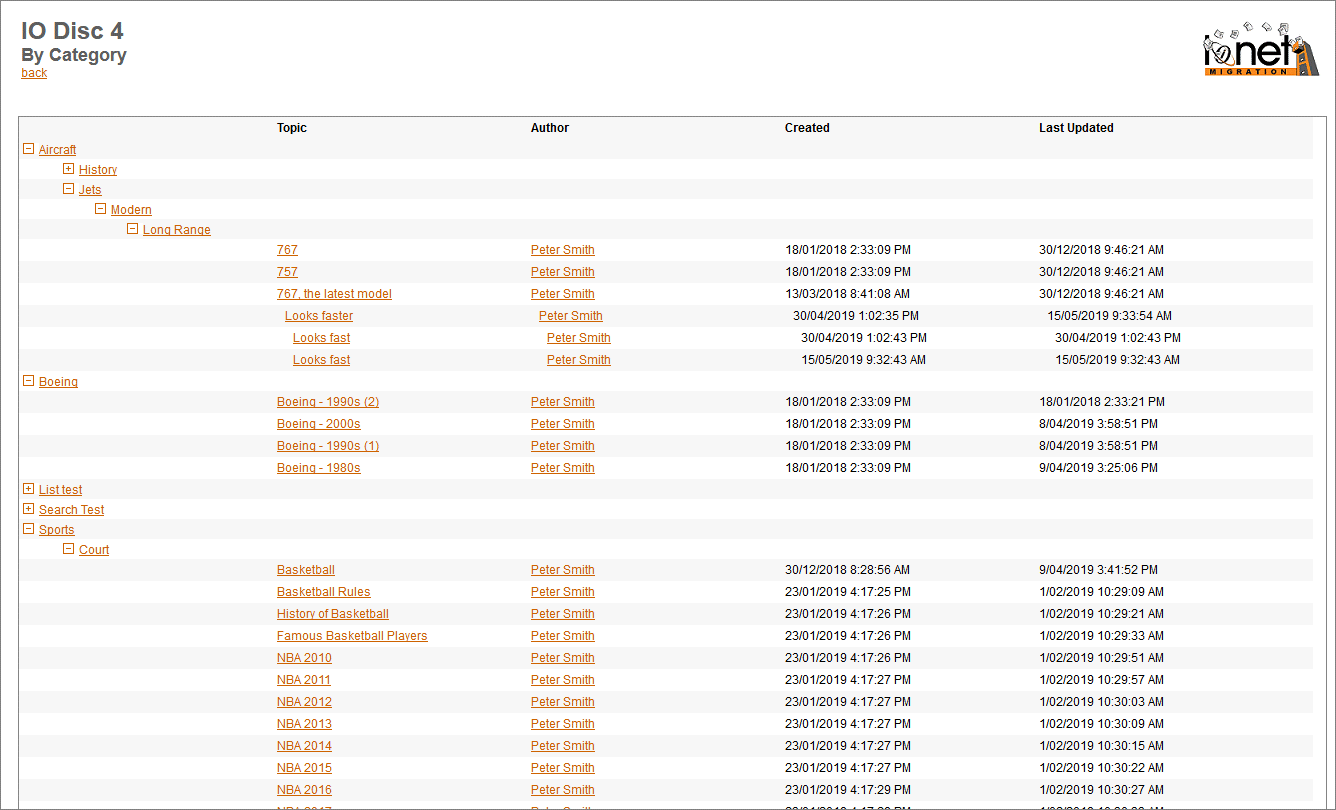Go back using the back link
This screenshot has width=1336, height=810.
34,73
